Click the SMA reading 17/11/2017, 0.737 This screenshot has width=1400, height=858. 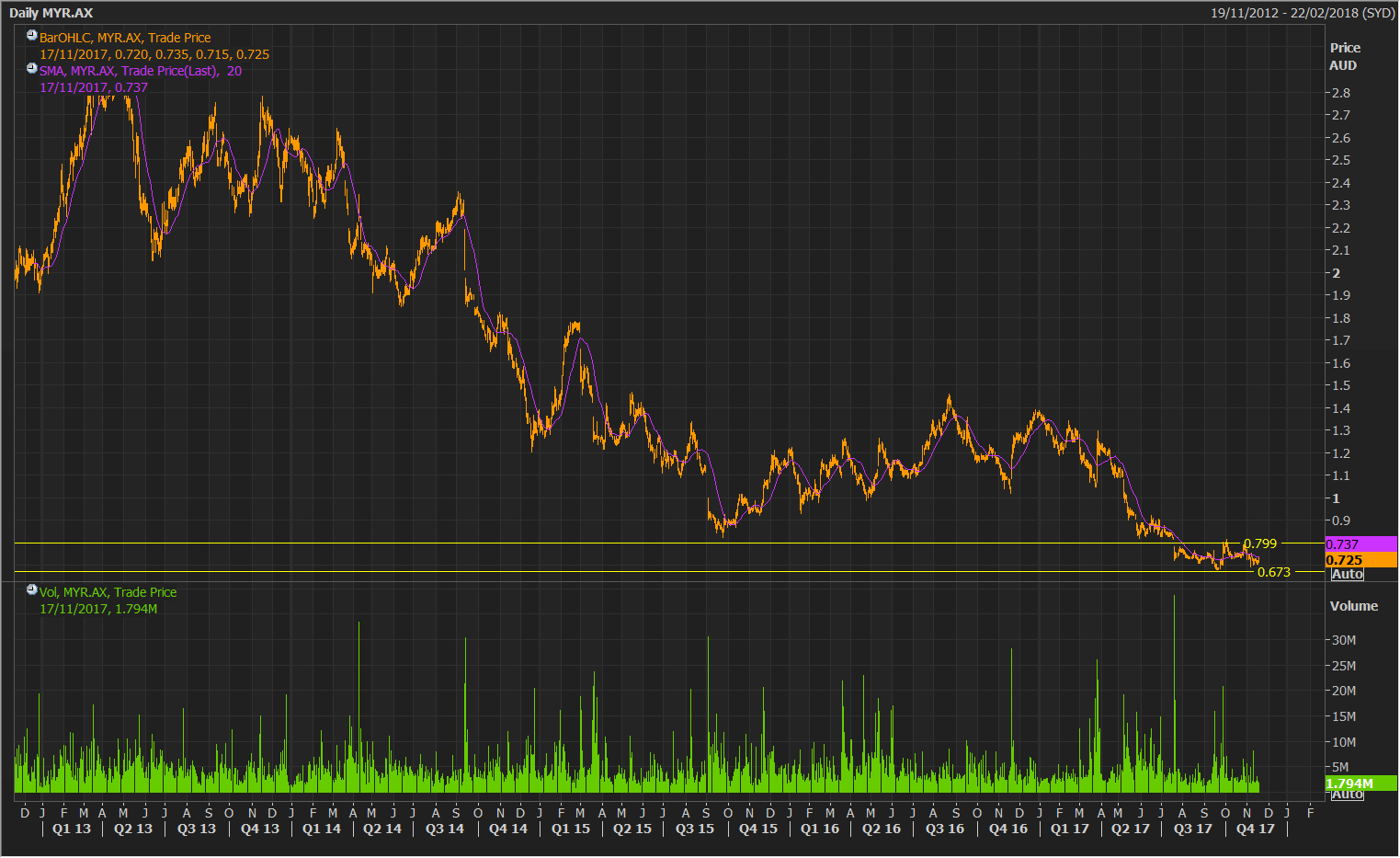94,87
